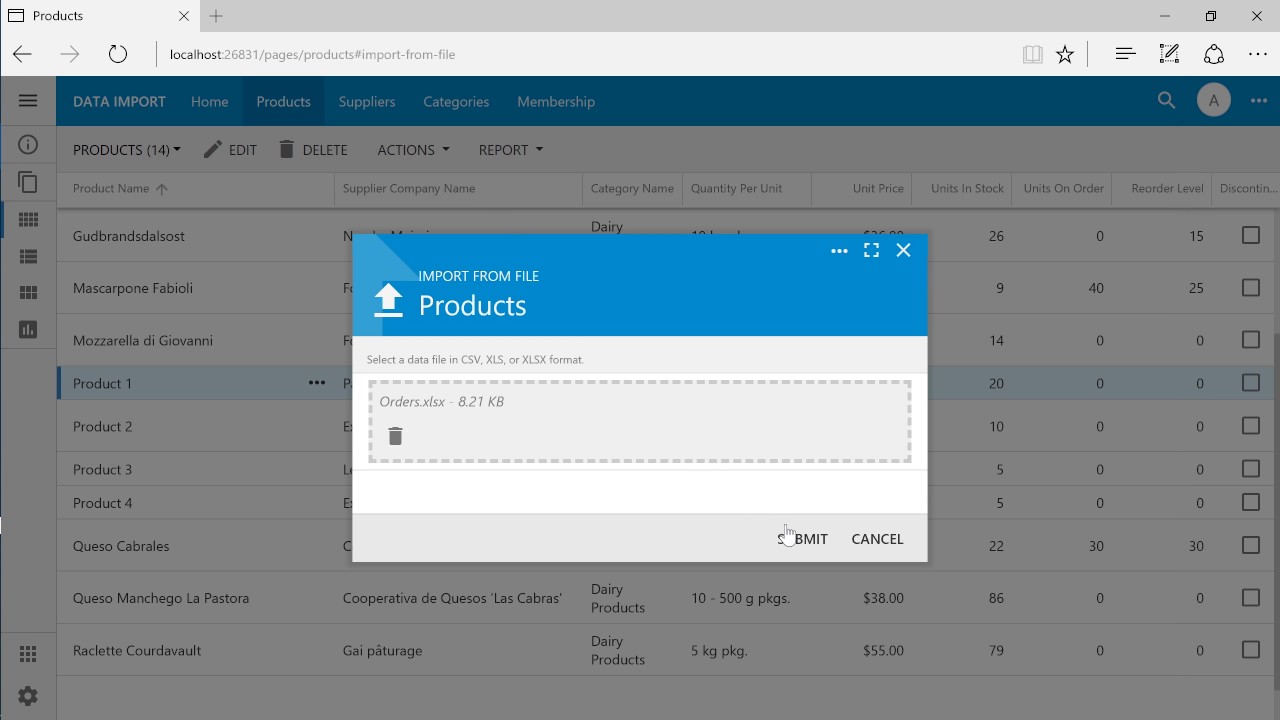Toggle Discontinued checkbox for Product 2
The width and height of the screenshot is (1280, 720).
tap(1250, 425)
